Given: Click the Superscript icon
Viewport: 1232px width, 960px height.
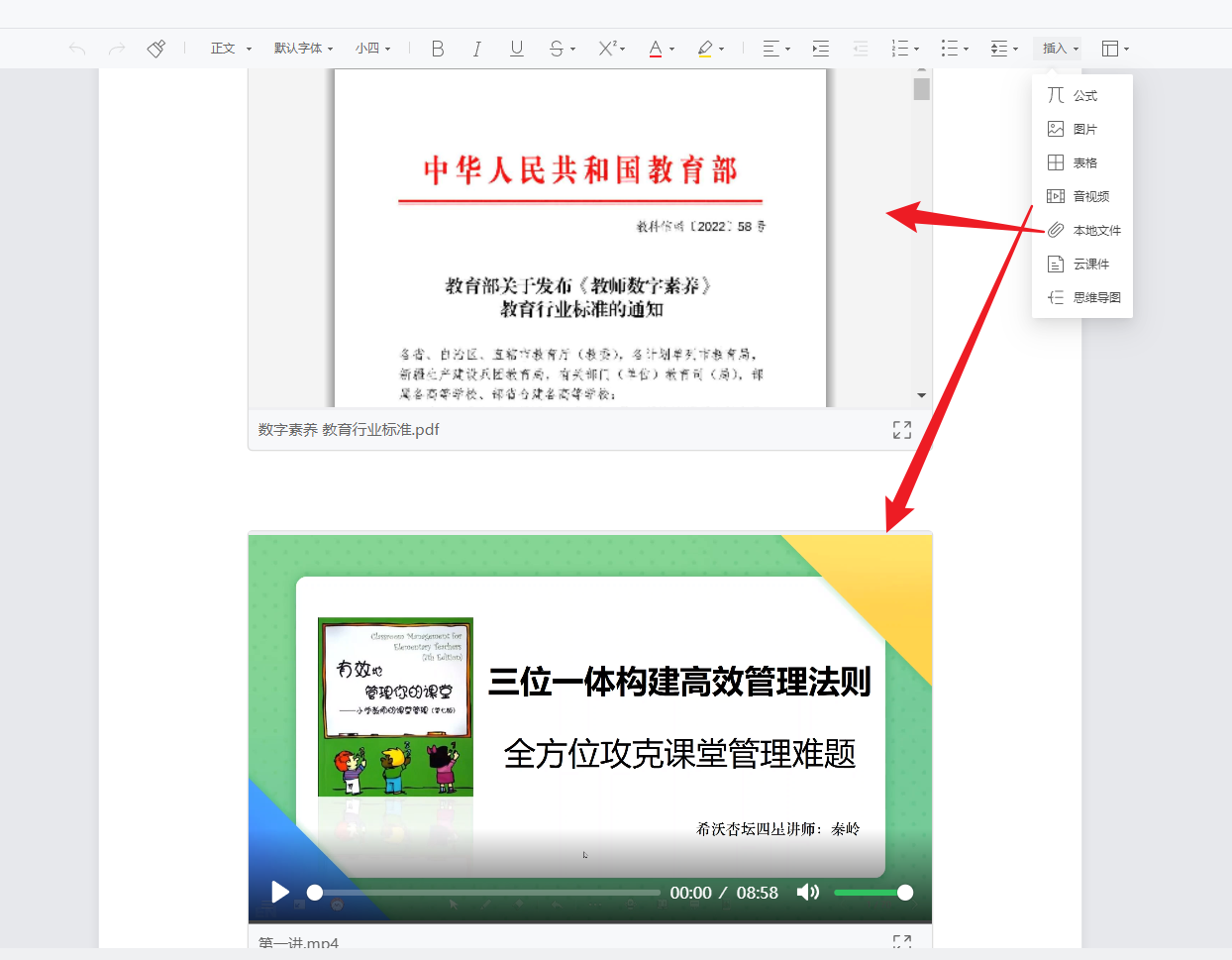Looking at the screenshot, I should click(608, 49).
